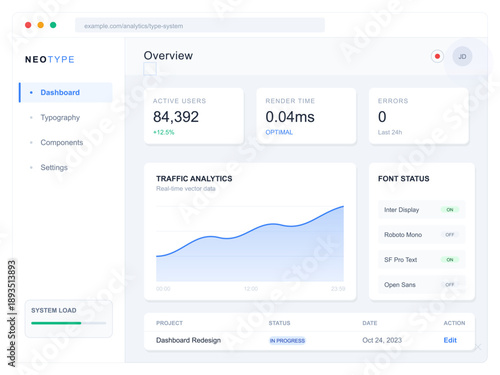Click the 00:00 chart axis label
Screen dimensions: 500x375
pos(163,289)
